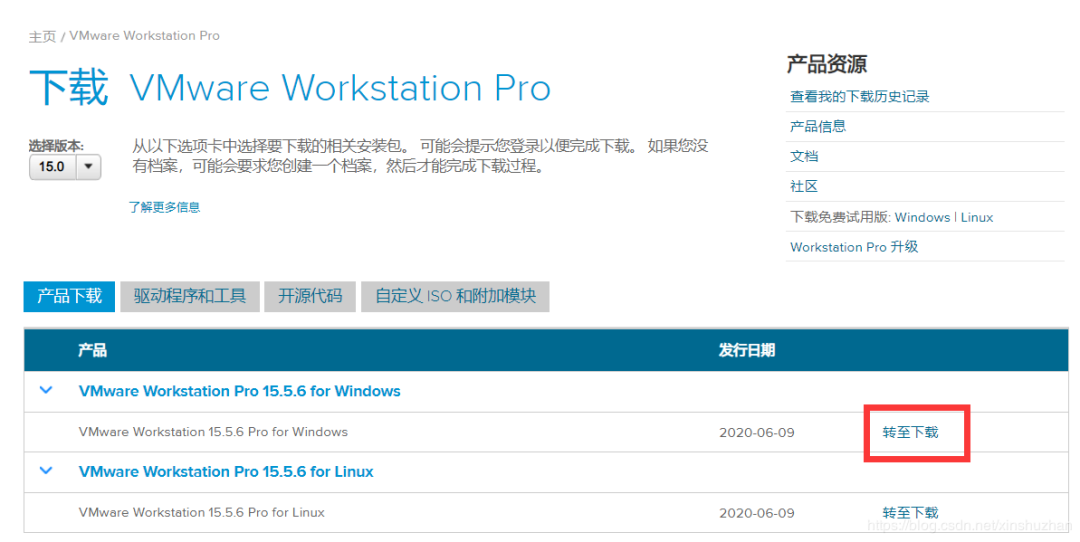Click the 产品资源 heading
The image size is (1080, 542).
[x=827, y=64]
